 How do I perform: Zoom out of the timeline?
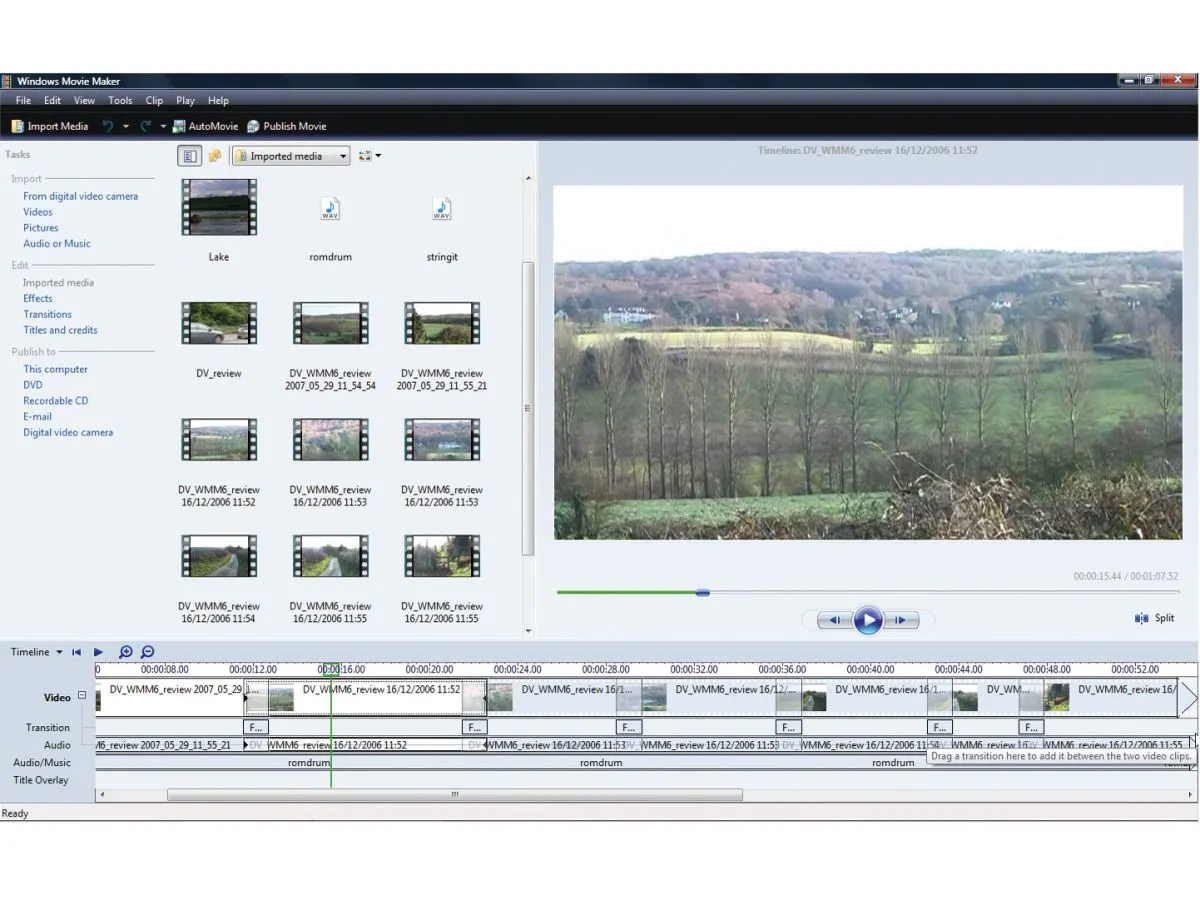point(148,652)
